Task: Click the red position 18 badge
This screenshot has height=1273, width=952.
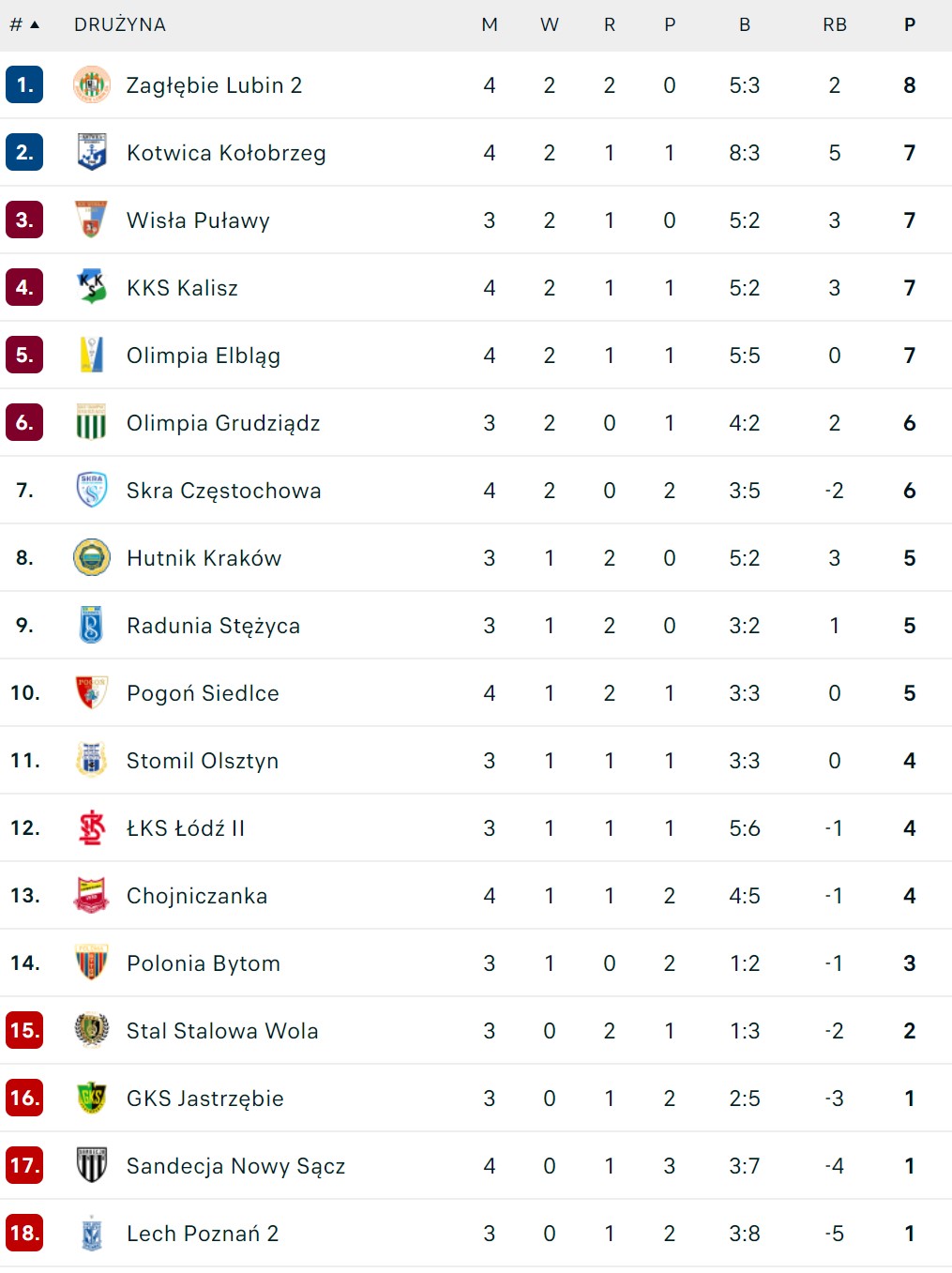Action: pyautogui.click(x=24, y=1234)
